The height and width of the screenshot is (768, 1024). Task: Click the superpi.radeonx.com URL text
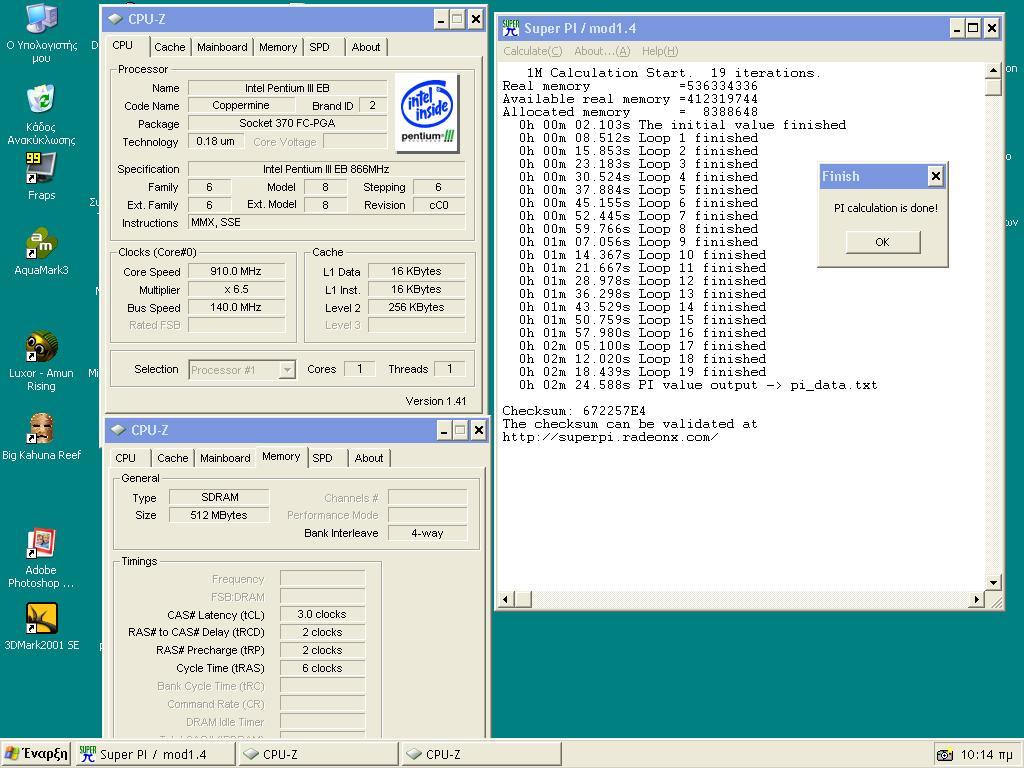point(610,437)
